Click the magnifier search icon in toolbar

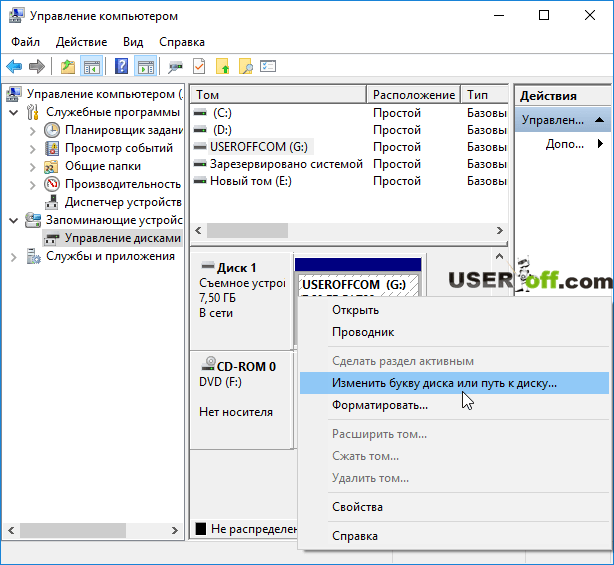point(245,66)
